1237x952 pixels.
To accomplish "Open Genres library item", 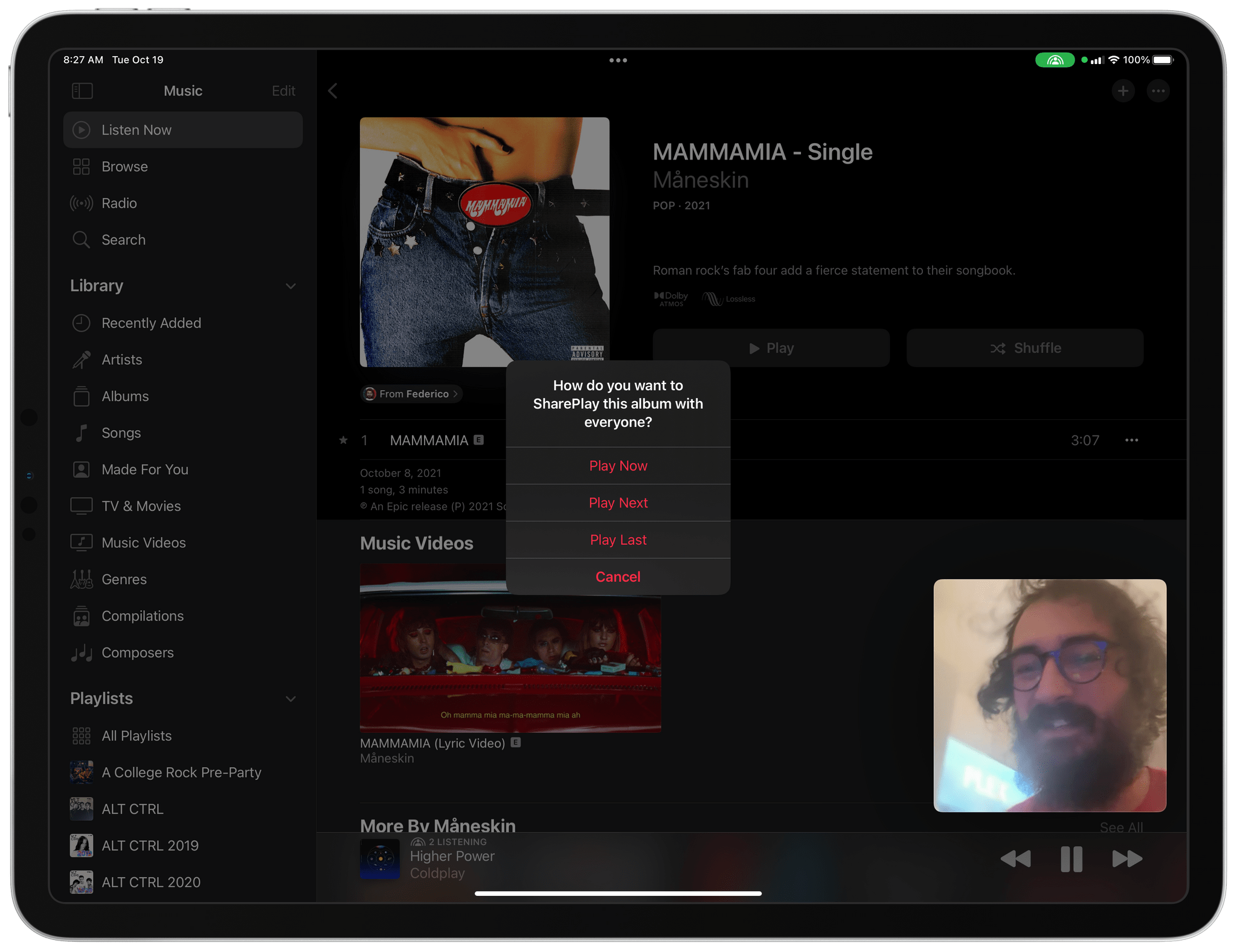I will pyautogui.click(x=183, y=579).
